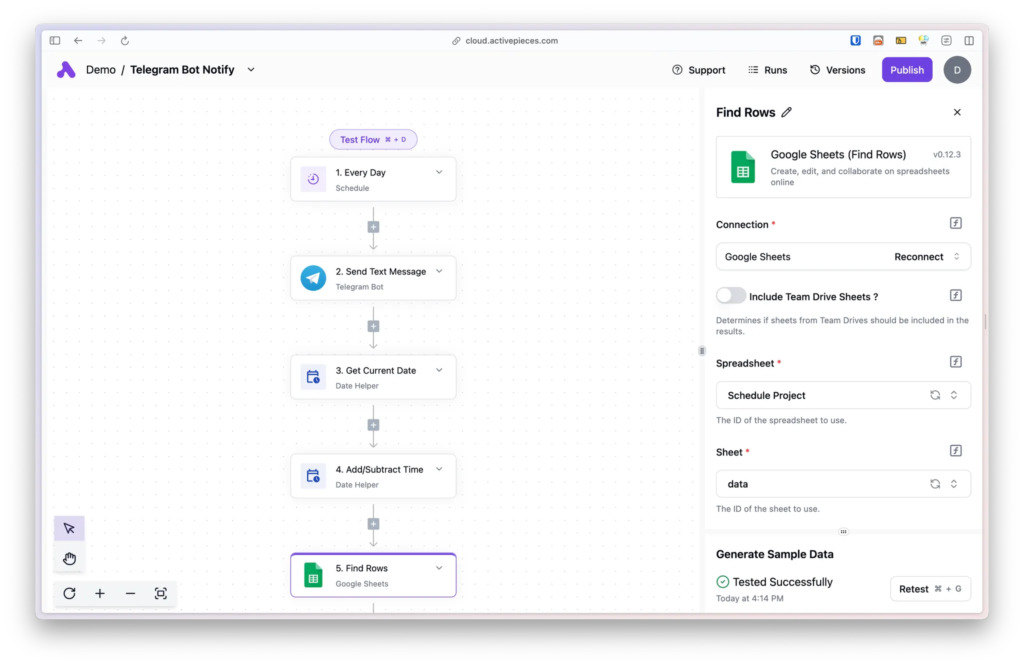Toggle the browser sidebar icon
Image resolution: width=1024 pixels, height=666 pixels.
pos(55,40)
